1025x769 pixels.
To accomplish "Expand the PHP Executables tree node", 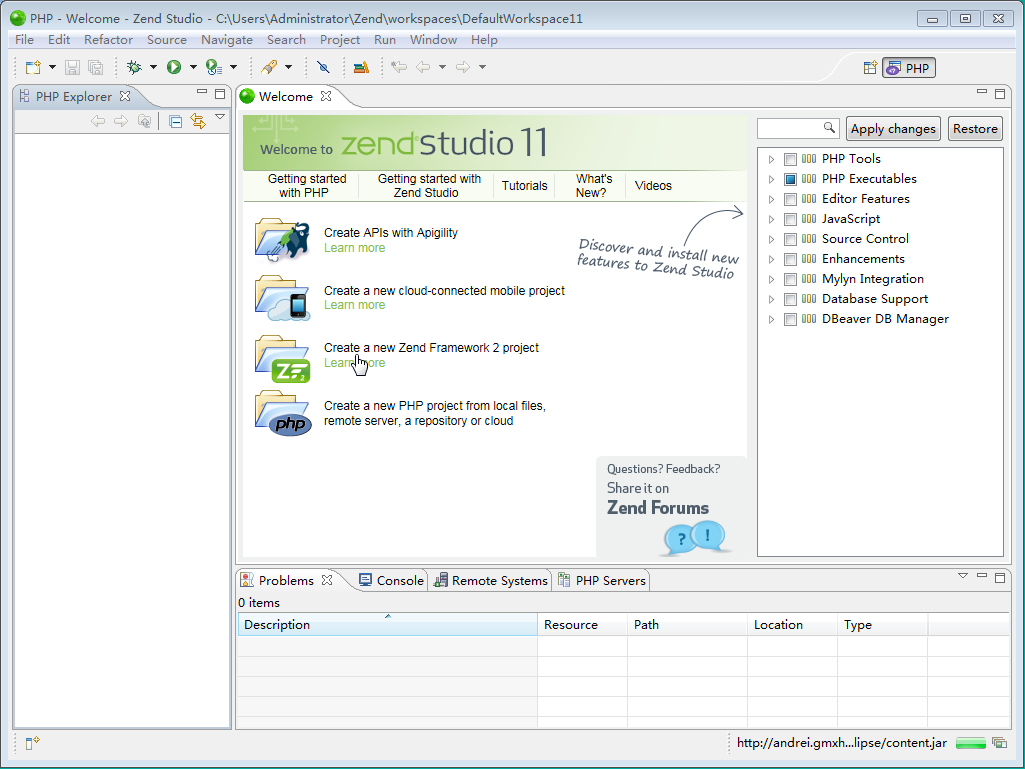I will [x=771, y=179].
